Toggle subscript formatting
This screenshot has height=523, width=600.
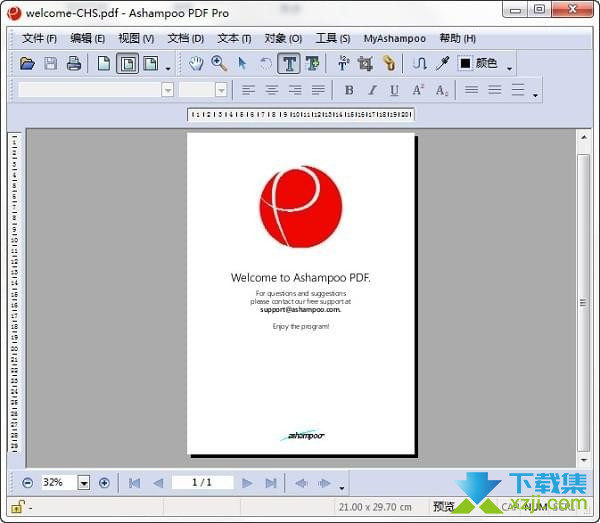441,90
